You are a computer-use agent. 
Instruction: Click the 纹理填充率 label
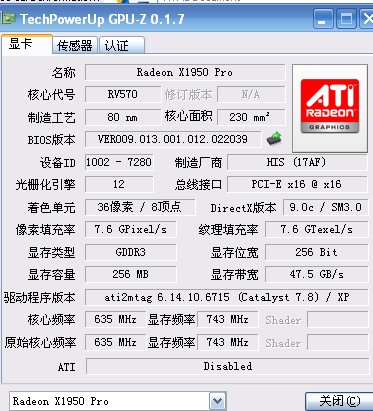point(228,230)
